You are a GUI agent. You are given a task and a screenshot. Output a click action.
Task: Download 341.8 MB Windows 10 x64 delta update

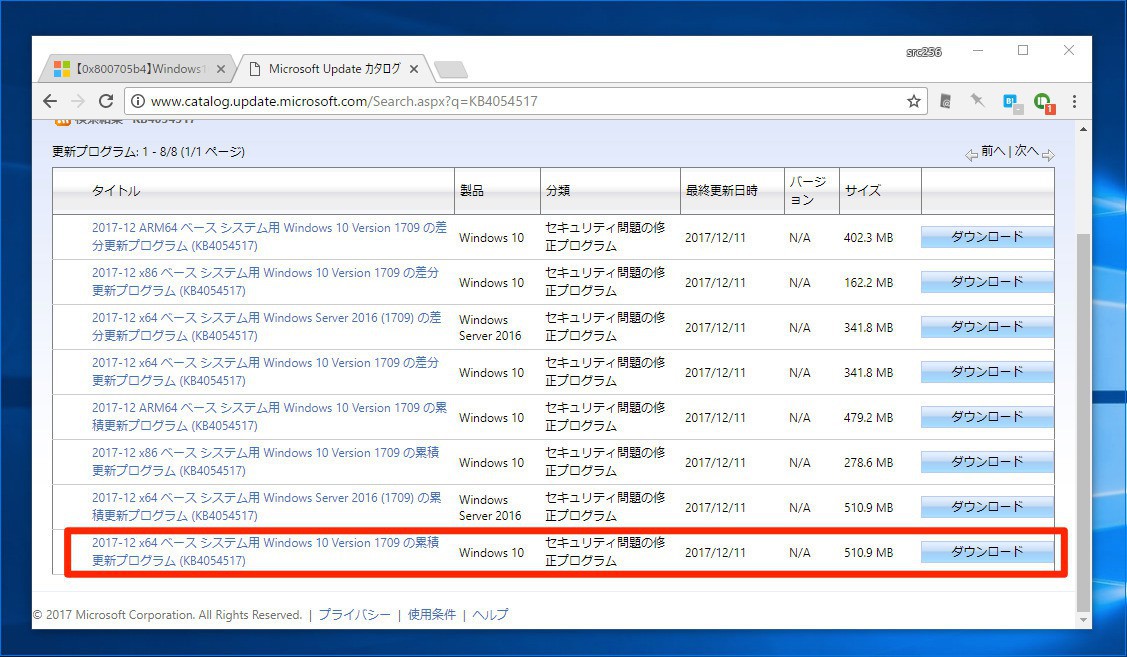987,372
